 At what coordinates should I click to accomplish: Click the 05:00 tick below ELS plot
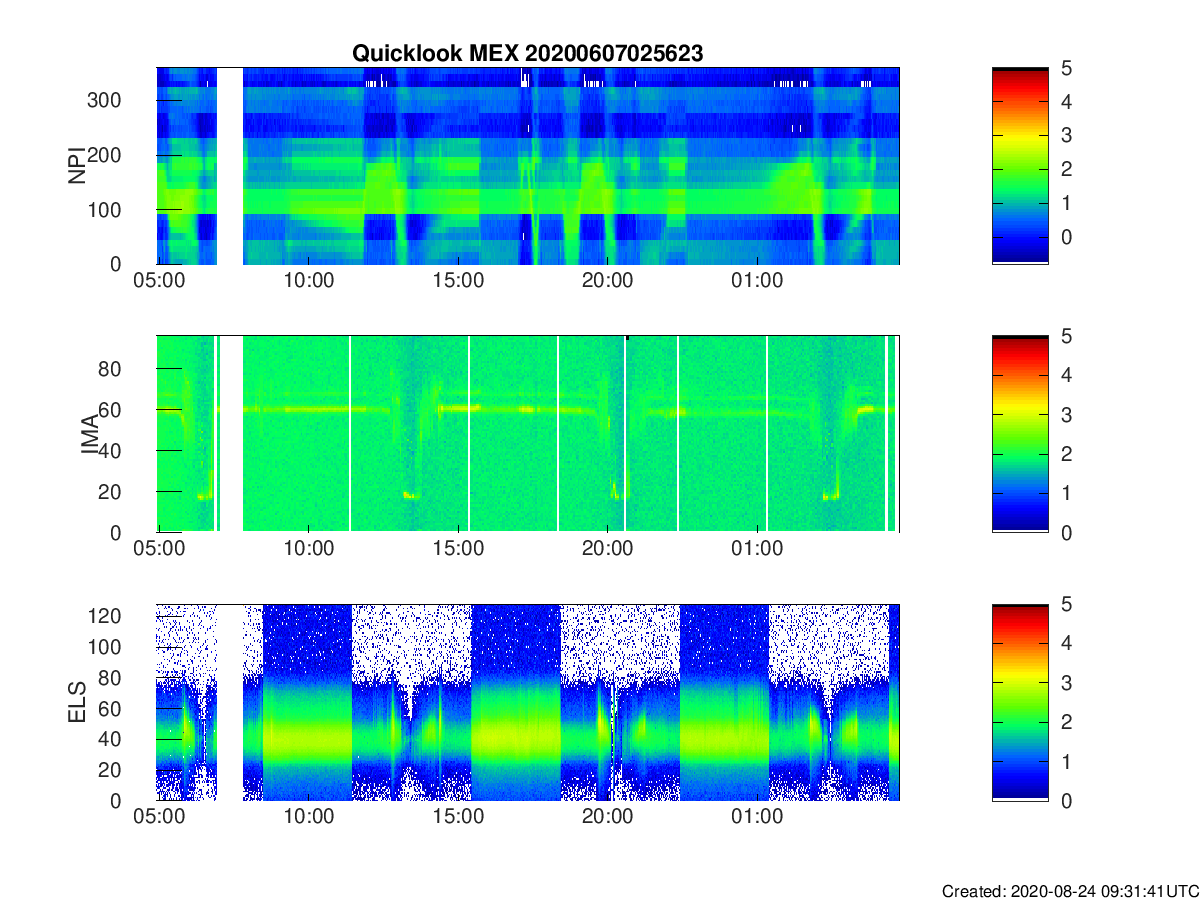160,818
